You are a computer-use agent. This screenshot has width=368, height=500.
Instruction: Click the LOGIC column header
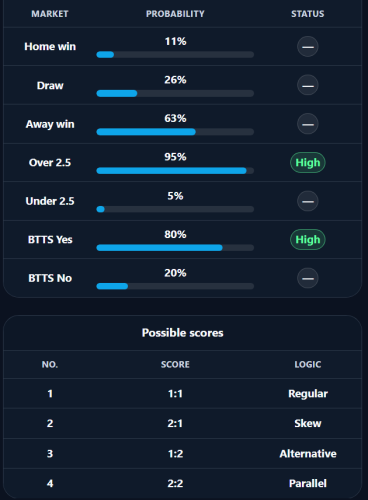pos(308,364)
